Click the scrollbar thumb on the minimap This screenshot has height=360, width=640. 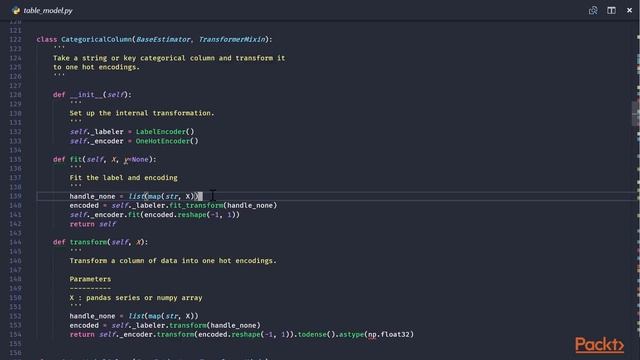coord(636,113)
